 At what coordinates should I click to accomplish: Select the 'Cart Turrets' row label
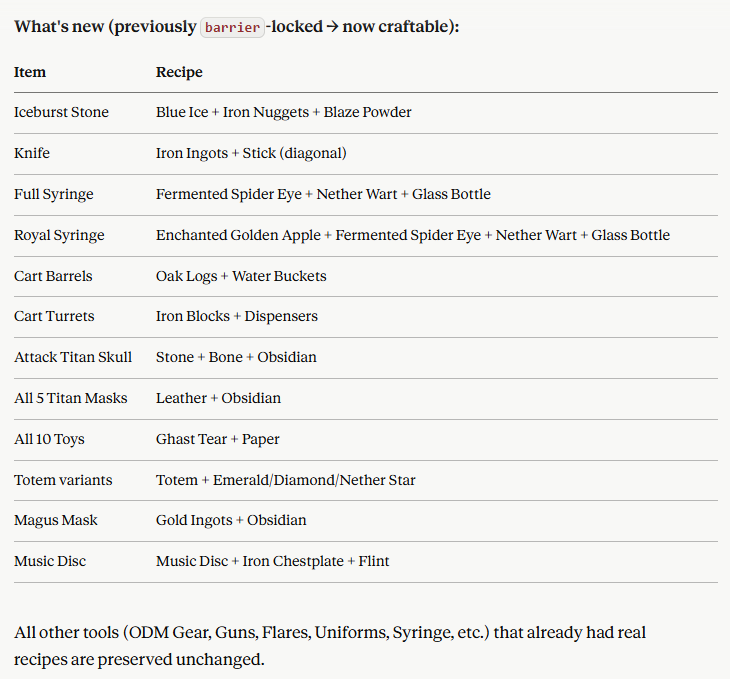(x=54, y=316)
